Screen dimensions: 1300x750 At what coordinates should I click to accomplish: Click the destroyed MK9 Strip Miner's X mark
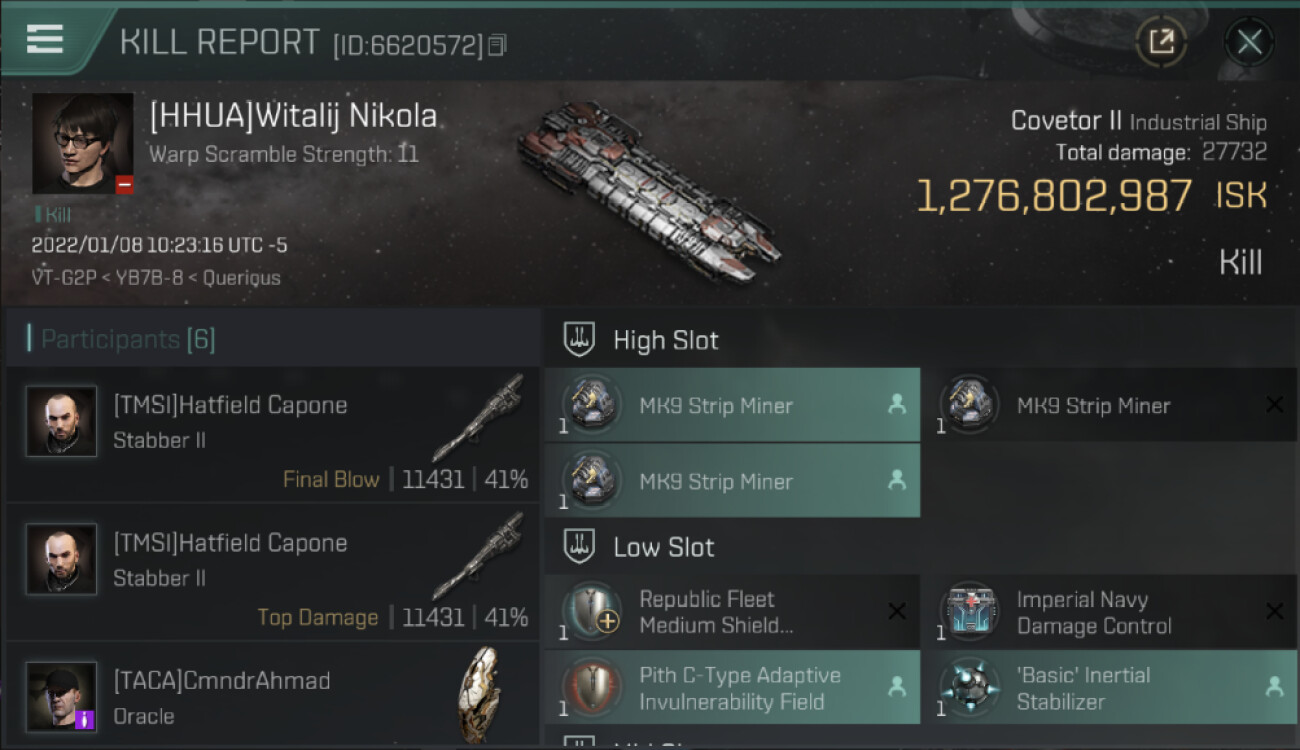(1274, 405)
